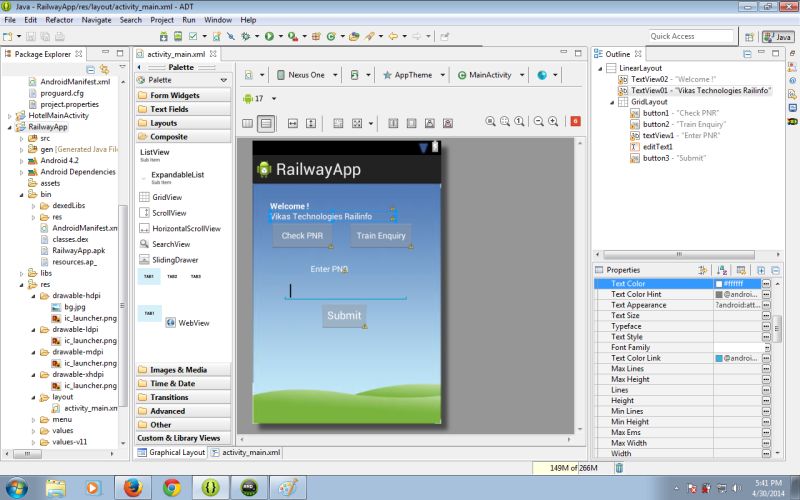Click the Text Color Link swatch

(719, 358)
